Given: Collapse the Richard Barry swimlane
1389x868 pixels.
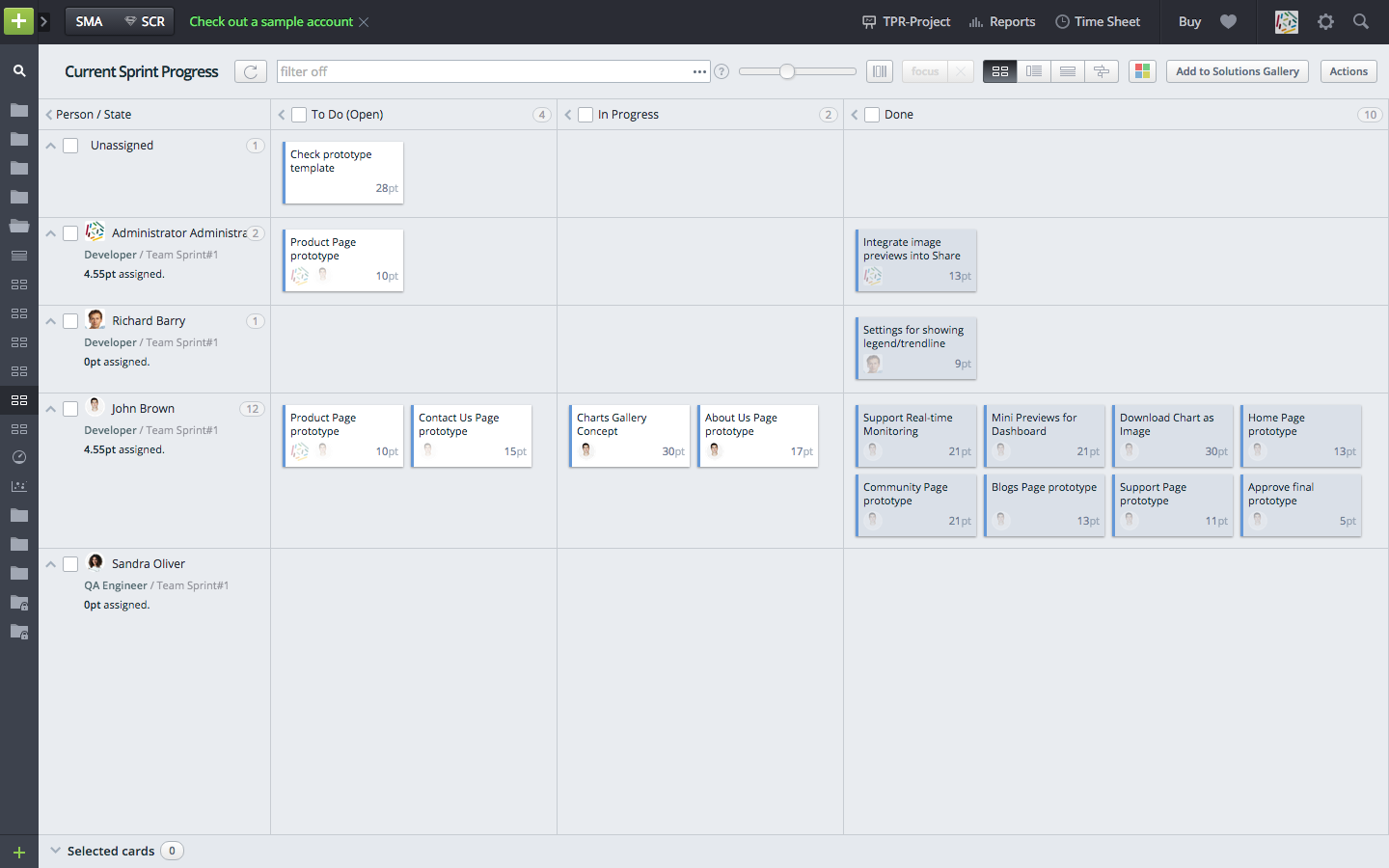Looking at the screenshot, I should tap(50, 320).
